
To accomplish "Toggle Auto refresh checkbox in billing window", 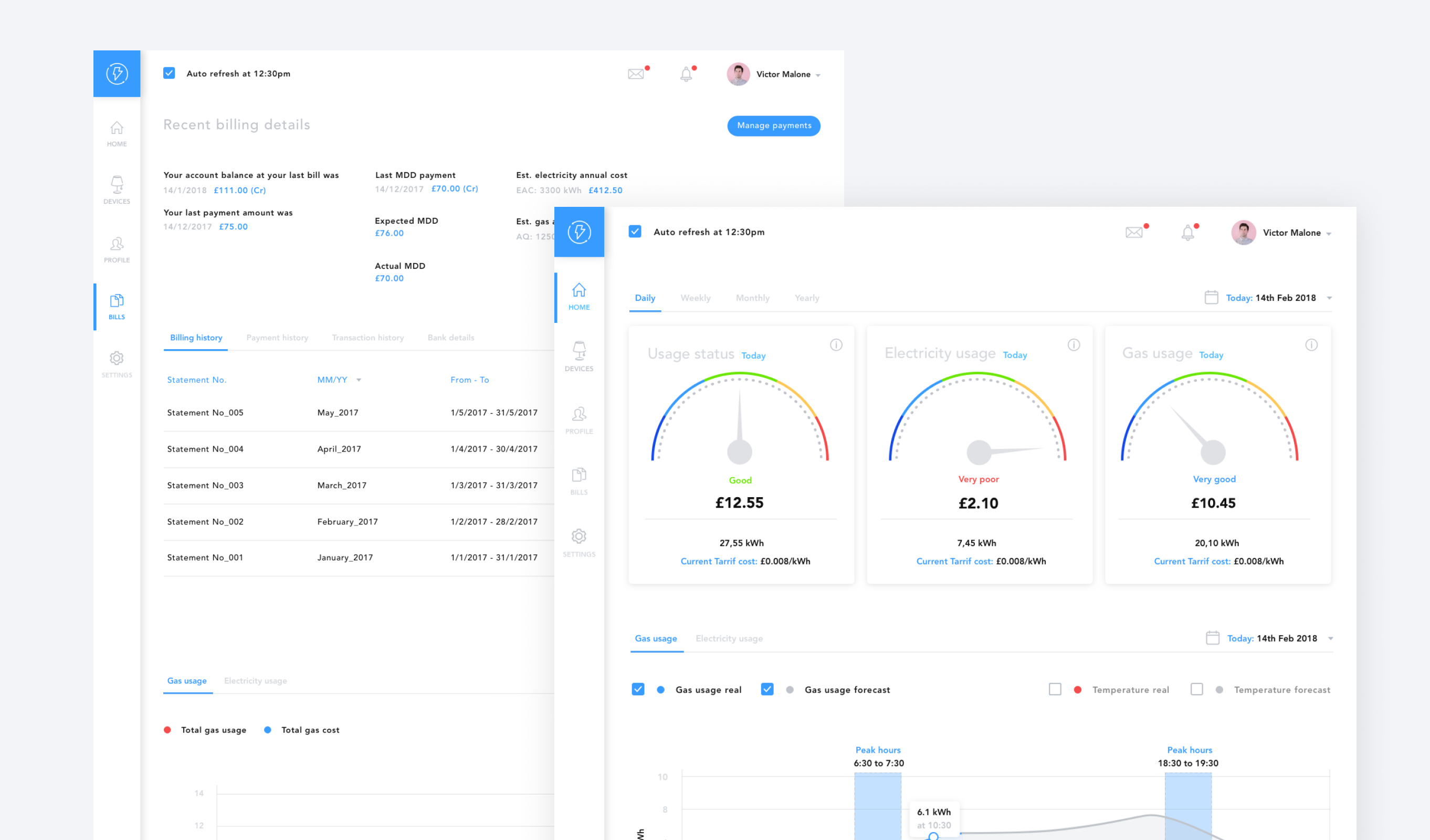I will pos(169,73).
